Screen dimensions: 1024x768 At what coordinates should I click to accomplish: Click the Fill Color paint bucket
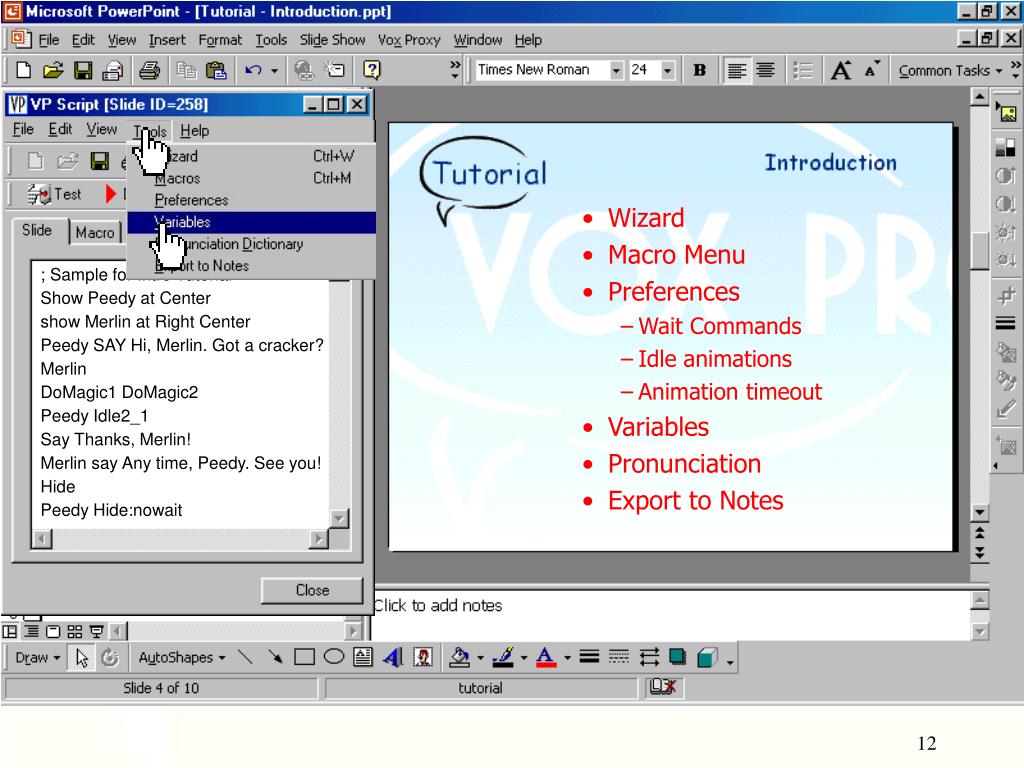point(460,657)
